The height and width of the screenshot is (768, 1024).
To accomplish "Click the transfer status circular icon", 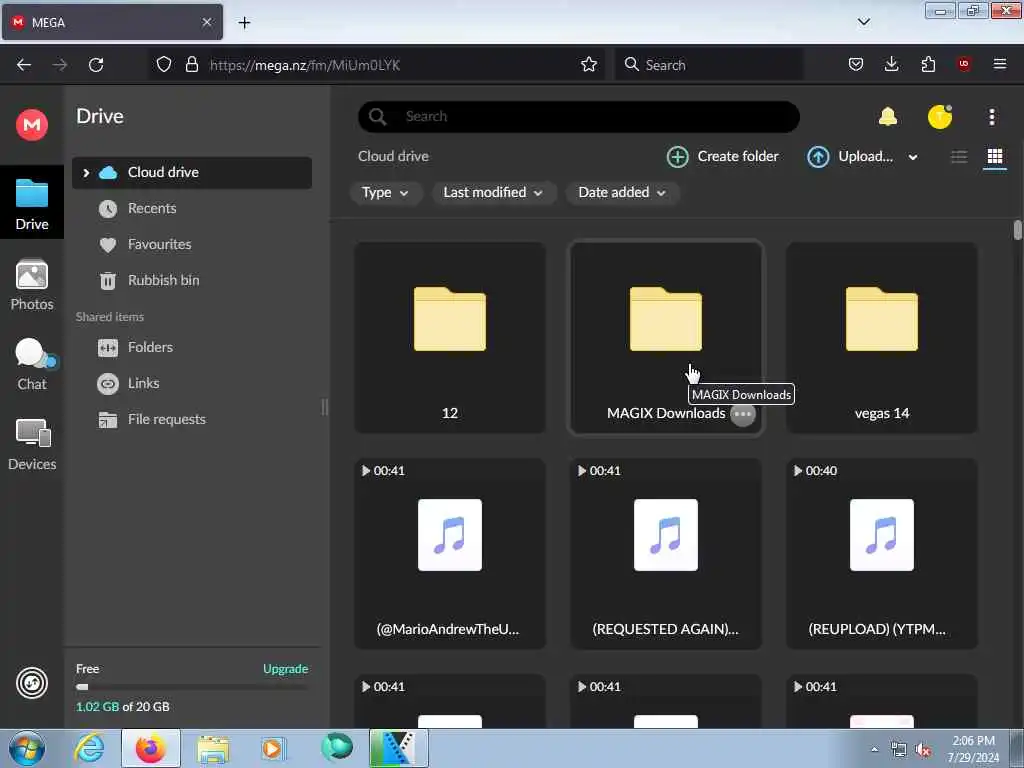I will point(32,683).
